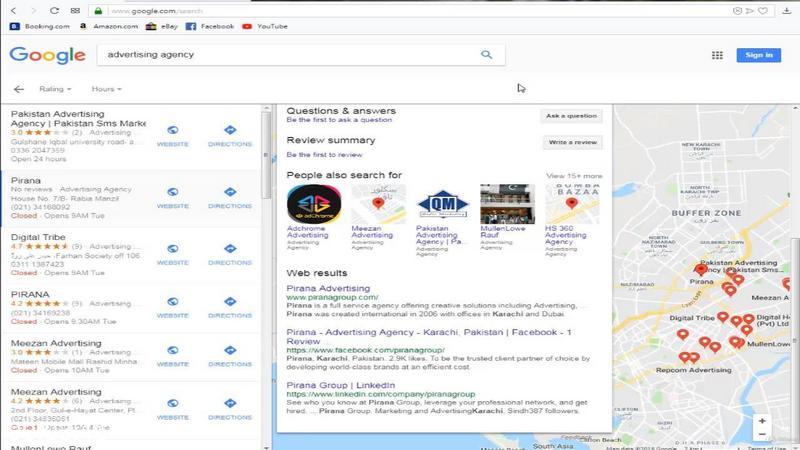Open Meezan Advertising map thumbnail
The width and height of the screenshot is (800, 450).
[x=379, y=204]
